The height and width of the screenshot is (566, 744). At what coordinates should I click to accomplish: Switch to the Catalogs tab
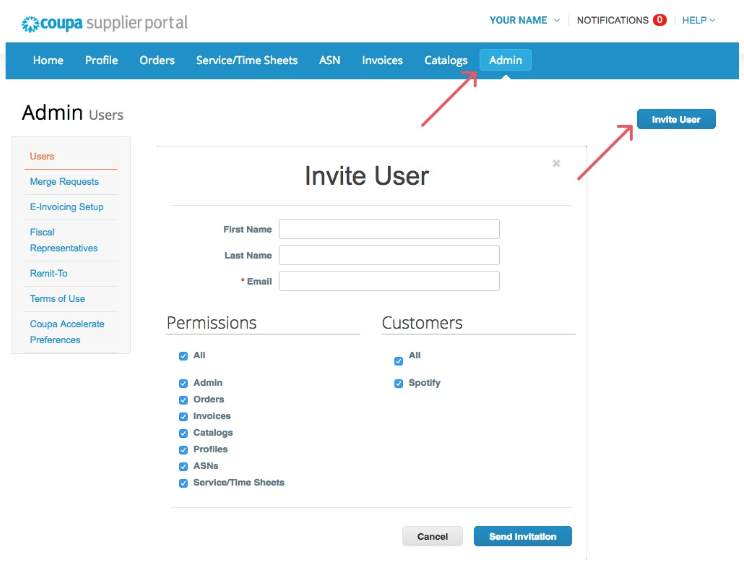(x=445, y=60)
